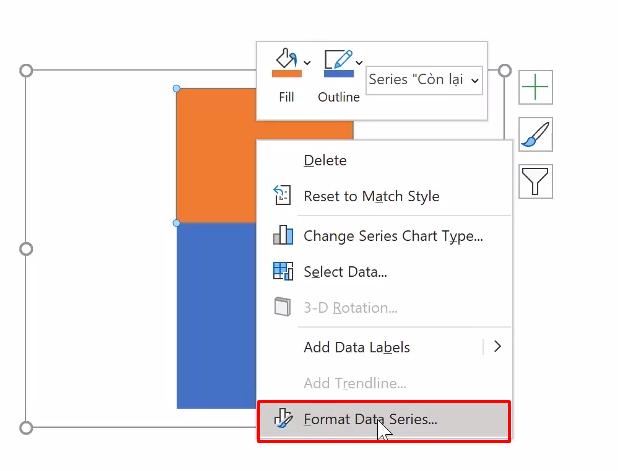Choose Format Data Series from the menu
This screenshot has width=618, height=471.
(x=370, y=419)
